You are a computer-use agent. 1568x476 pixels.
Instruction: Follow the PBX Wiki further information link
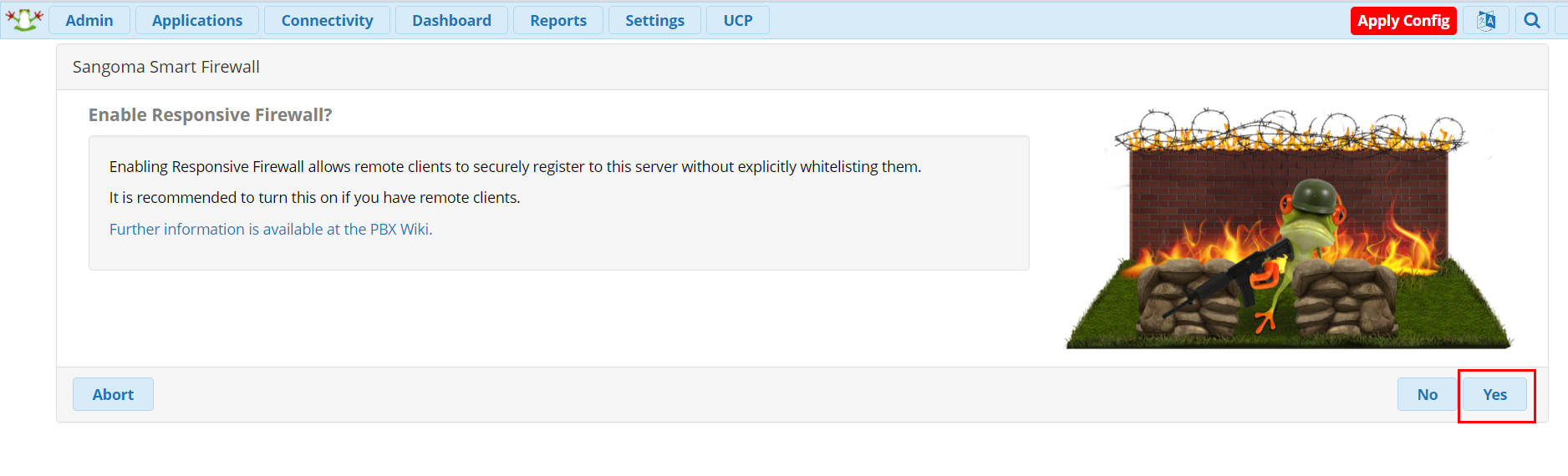[x=271, y=229]
